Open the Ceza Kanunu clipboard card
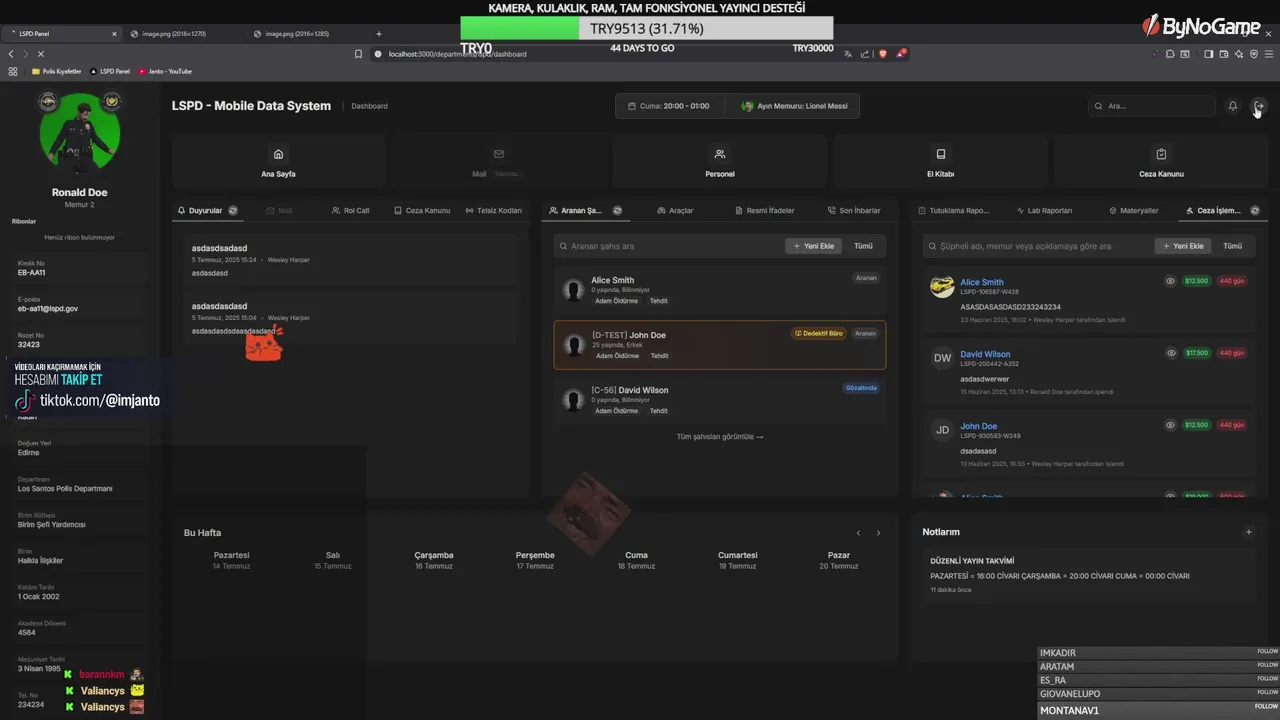Screen dimensions: 1280x720 [x=1161, y=161]
